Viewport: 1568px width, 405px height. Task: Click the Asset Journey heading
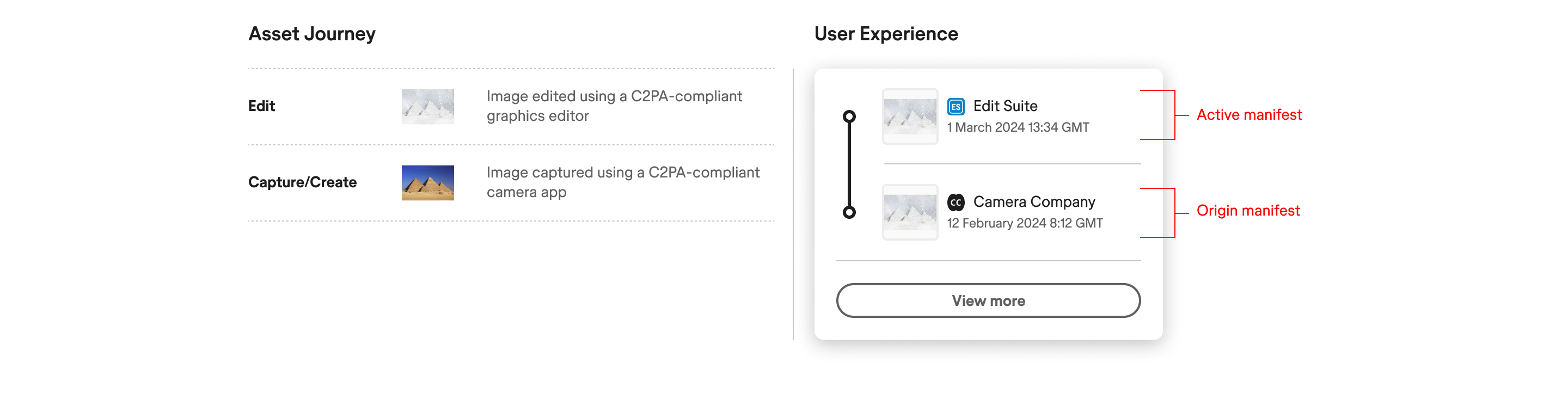(x=311, y=34)
